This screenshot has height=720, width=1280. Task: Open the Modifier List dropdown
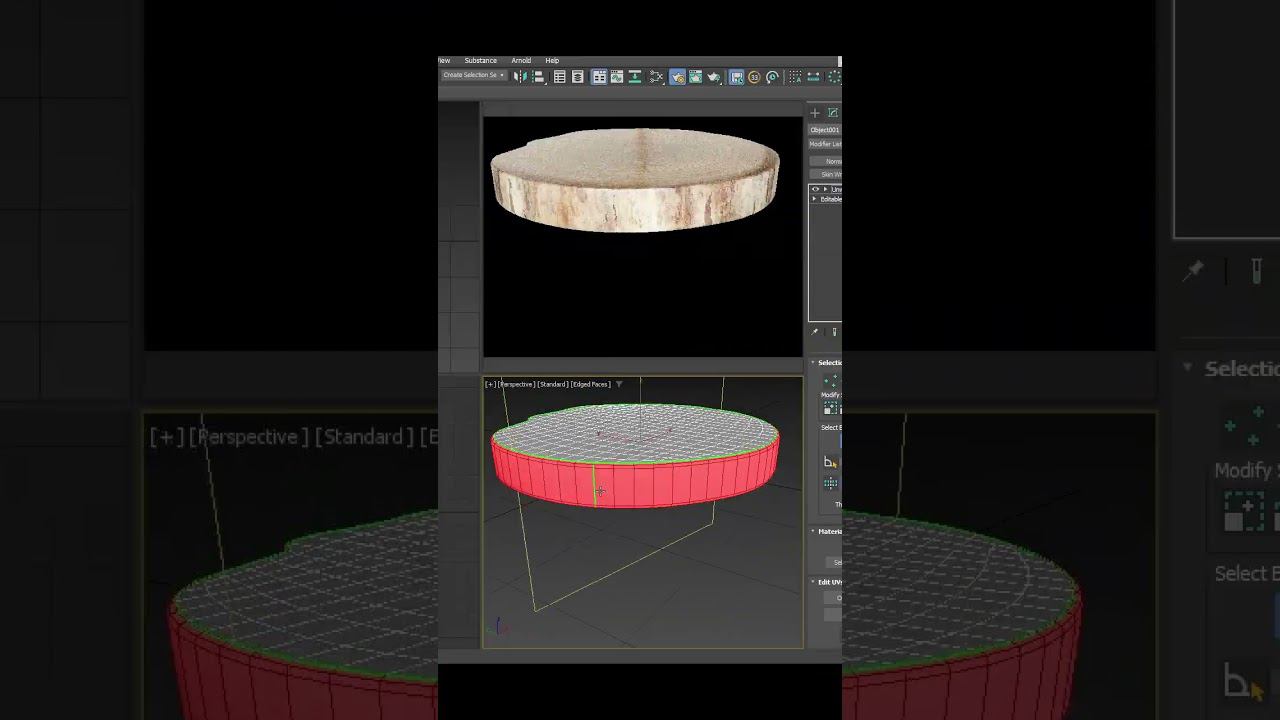tap(825, 144)
